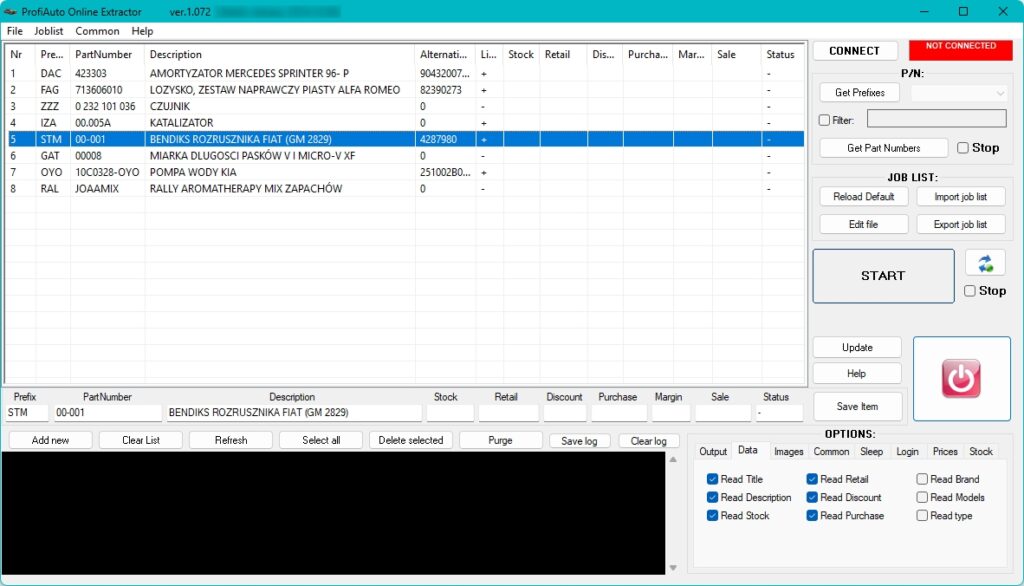Click the Purge button
This screenshot has width=1024, height=586.
[500, 440]
